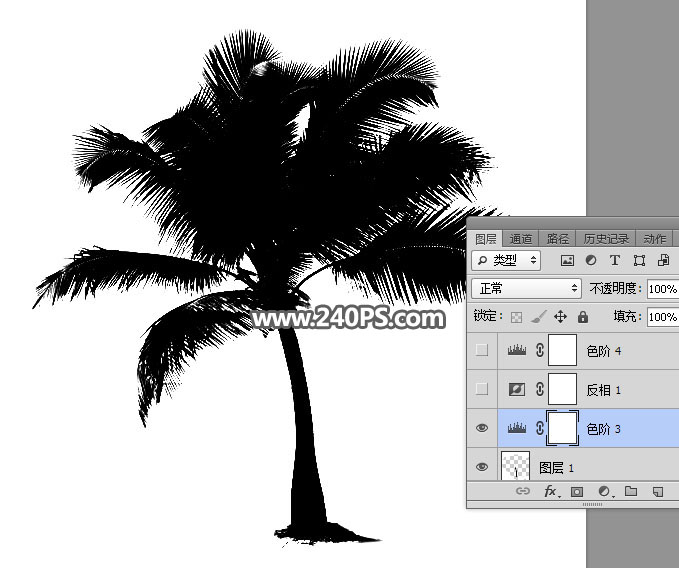Filter layers by pixel image icon
This screenshot has width=679, height=568.
click(x=567, y=260)
